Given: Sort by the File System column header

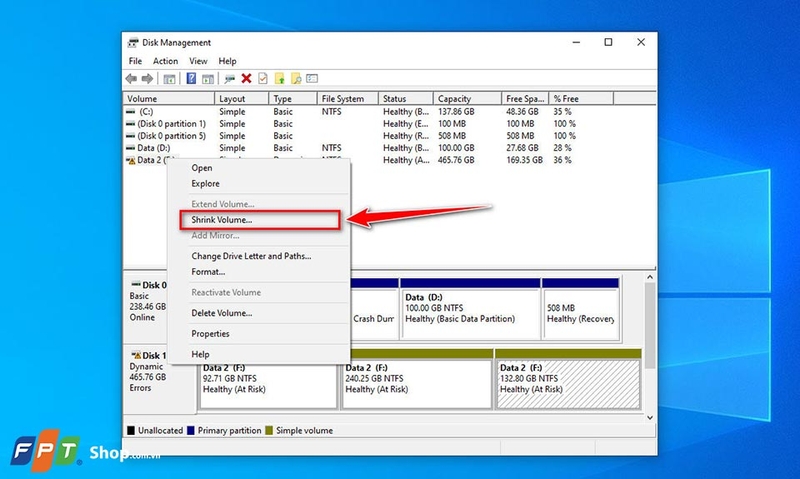Looking at the screenshot, I should pyautogui.click(x=347, y=98).
